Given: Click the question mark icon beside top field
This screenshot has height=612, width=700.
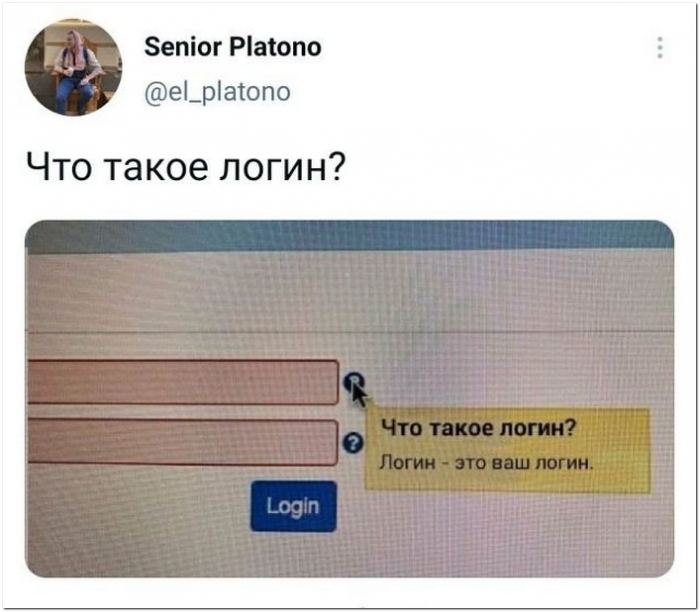Looking at the screenshot, I should [353, 381].
